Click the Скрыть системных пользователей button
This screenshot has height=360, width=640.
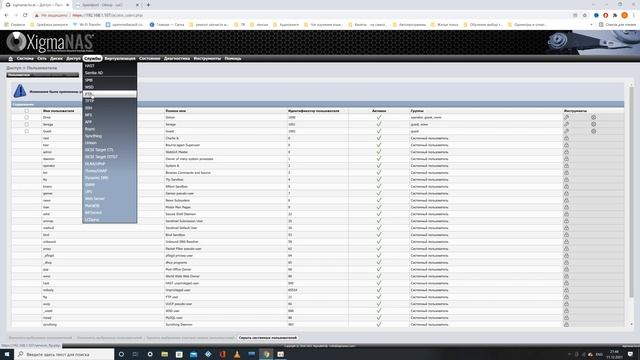pyautogui.click(x=268, y=338)
